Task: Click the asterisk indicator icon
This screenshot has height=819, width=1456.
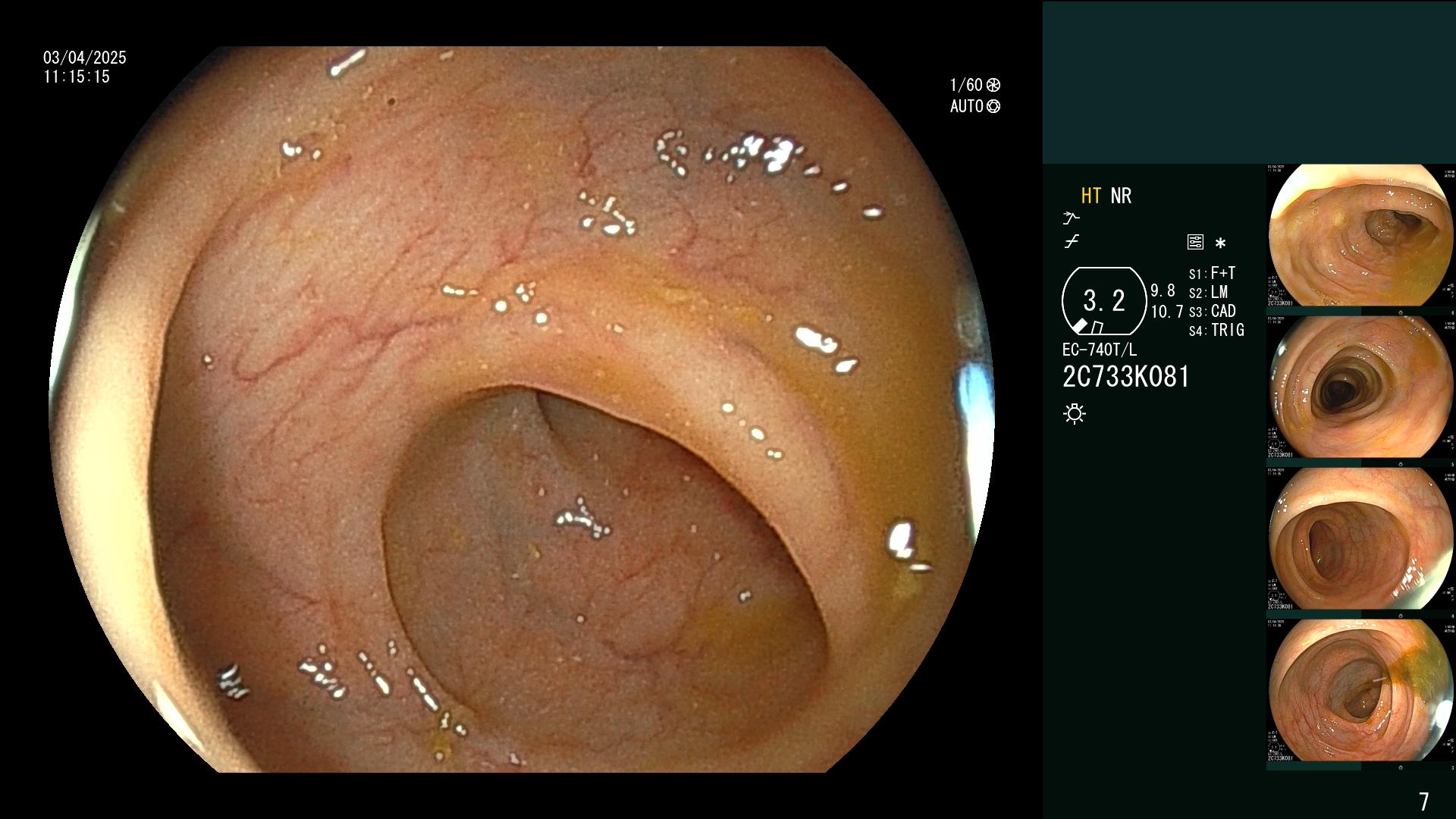Action: tap(1220, 243)
